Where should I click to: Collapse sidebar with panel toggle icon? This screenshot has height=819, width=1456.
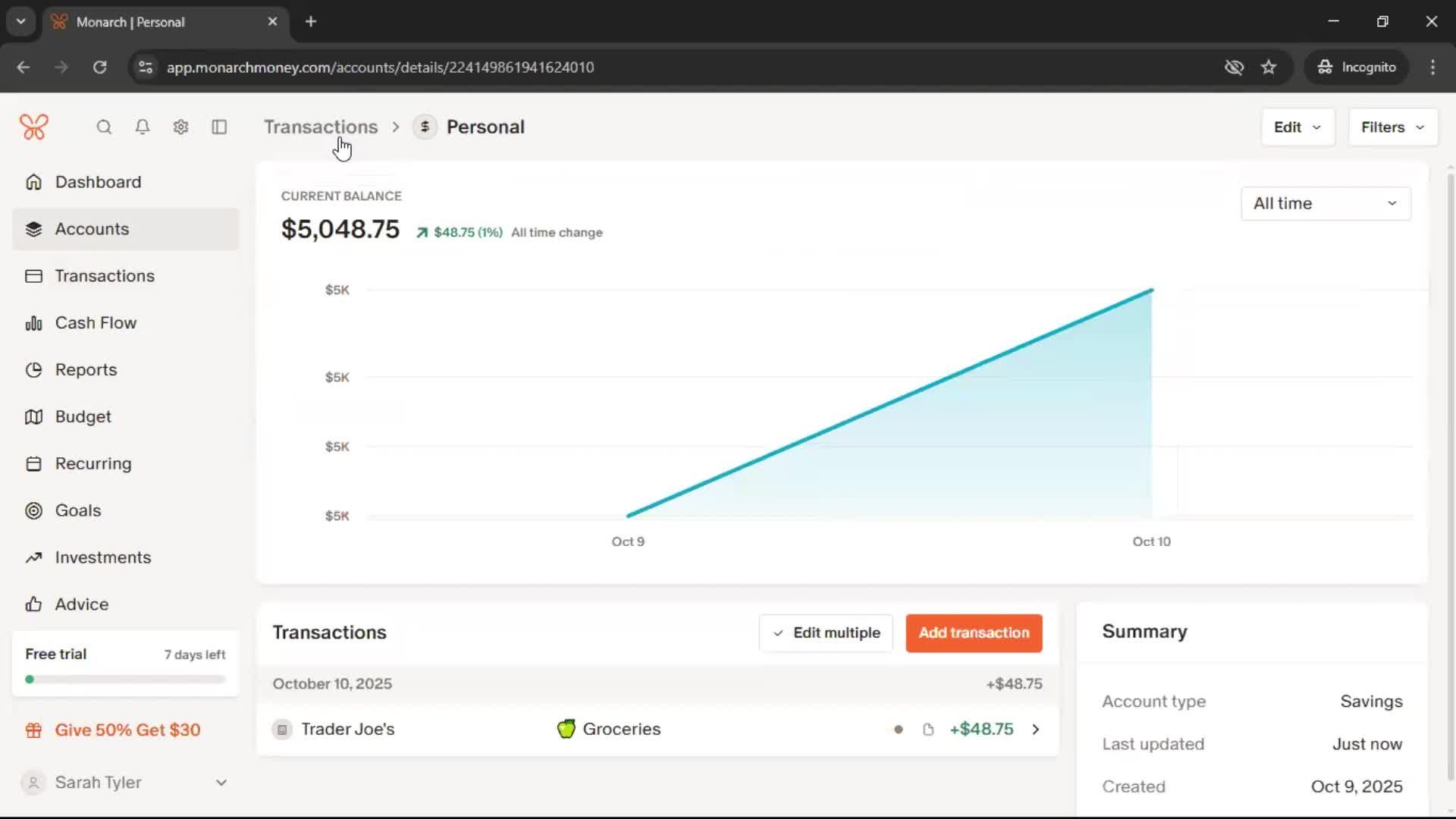219,127
